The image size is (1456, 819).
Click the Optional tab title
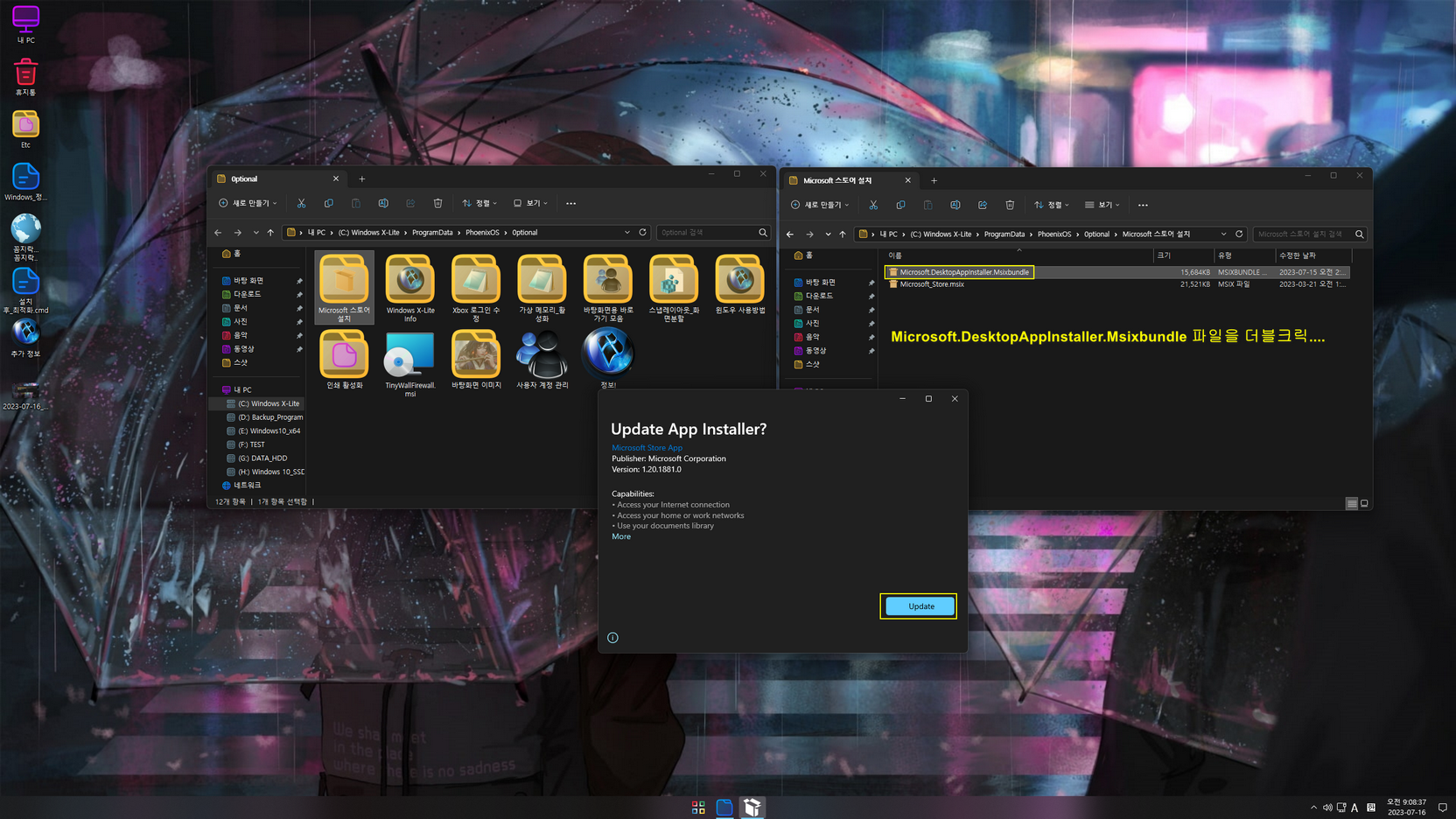[244, 178]
